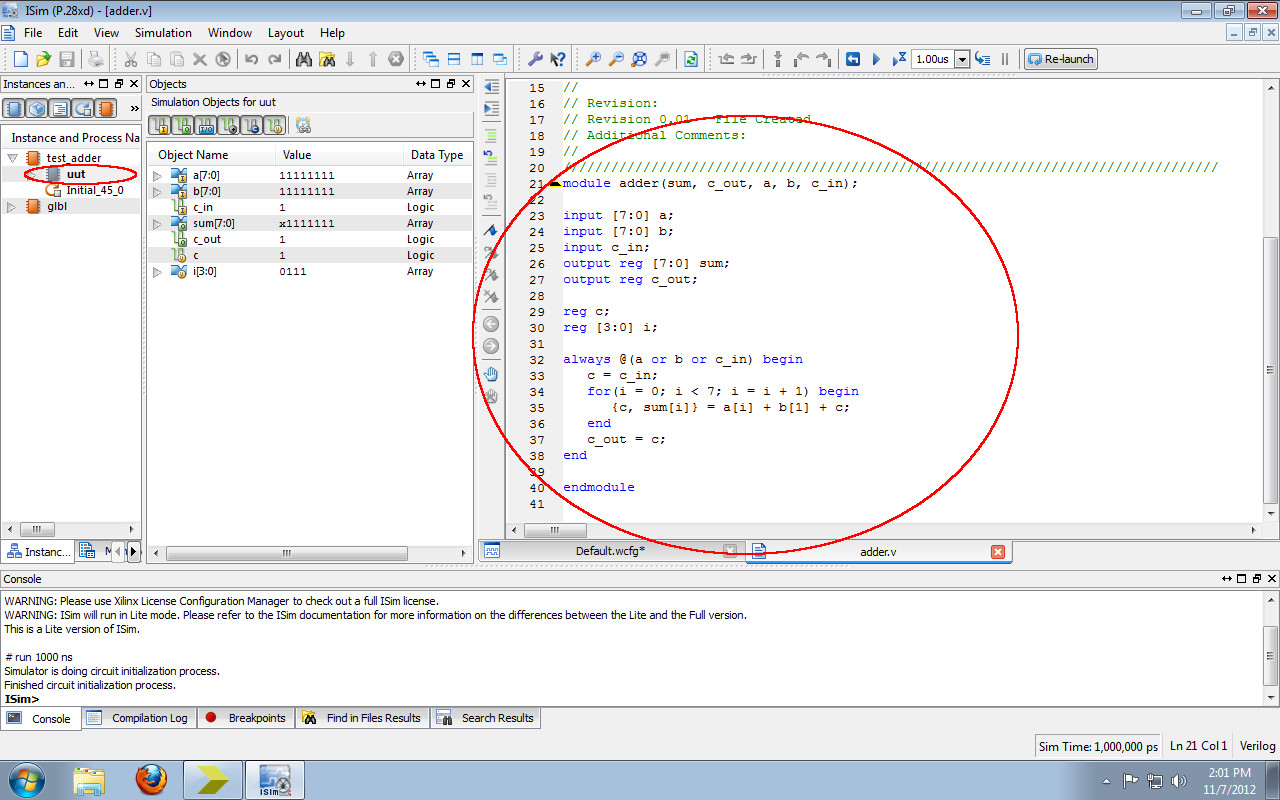
Task: Click the Pause simulation icon
Action: click(1004, 59)
